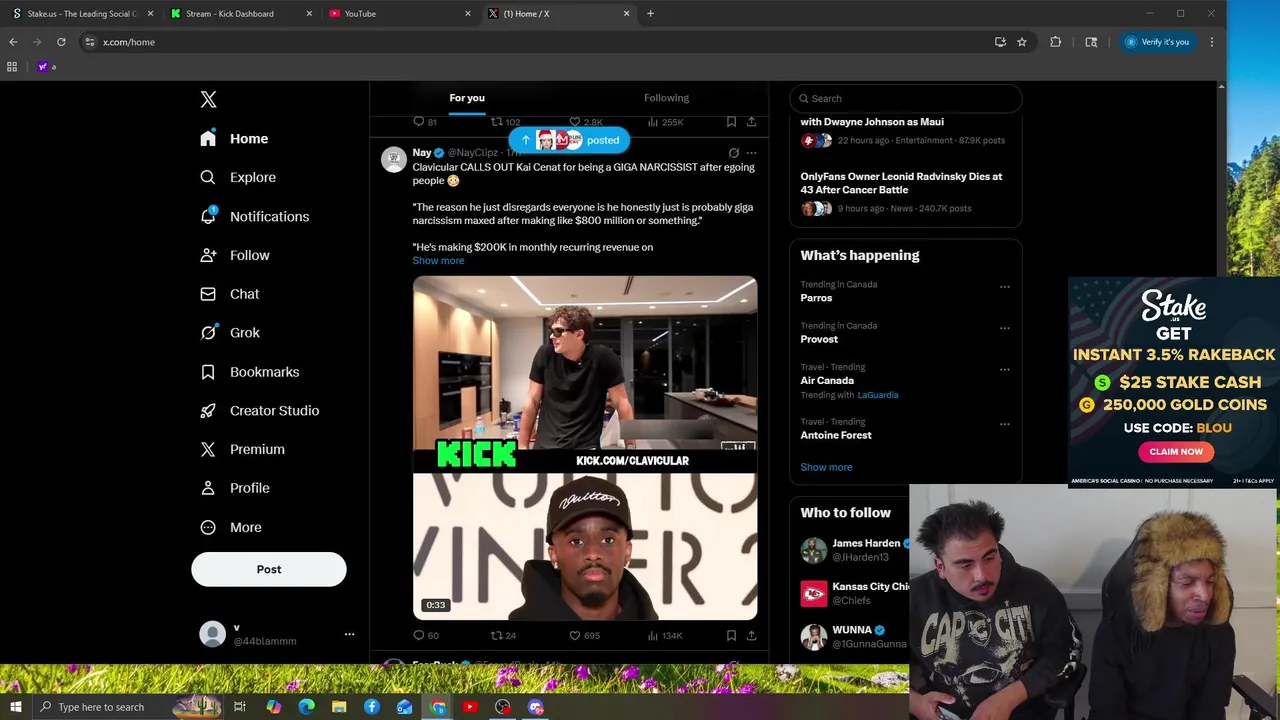
Task: Open options for the Provost trend
Action: click(1005, 328)
